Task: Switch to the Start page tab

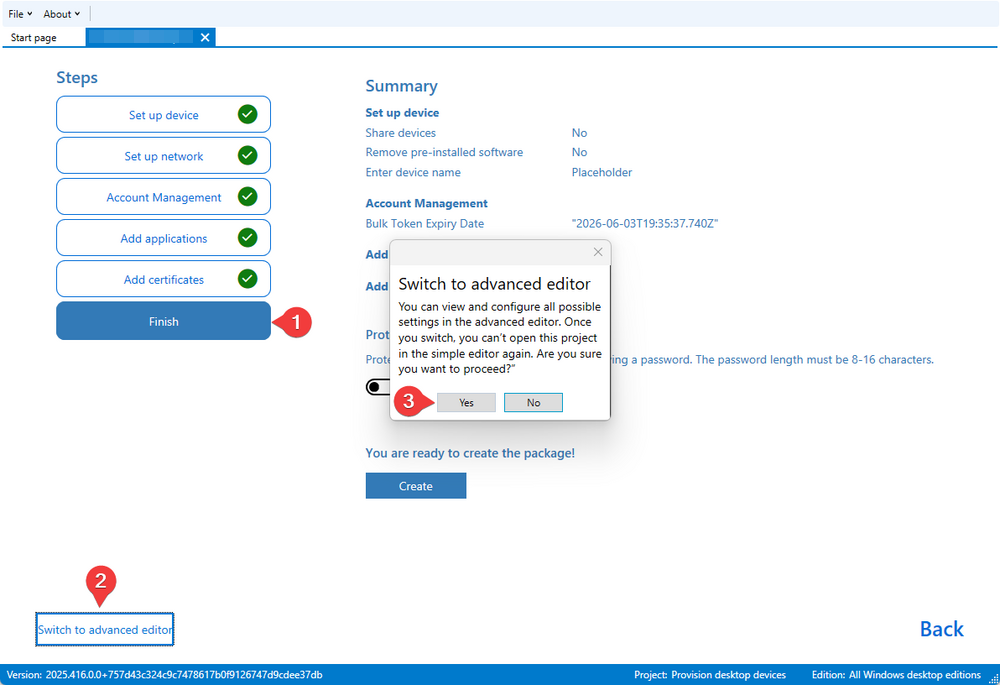Action: 34,38
